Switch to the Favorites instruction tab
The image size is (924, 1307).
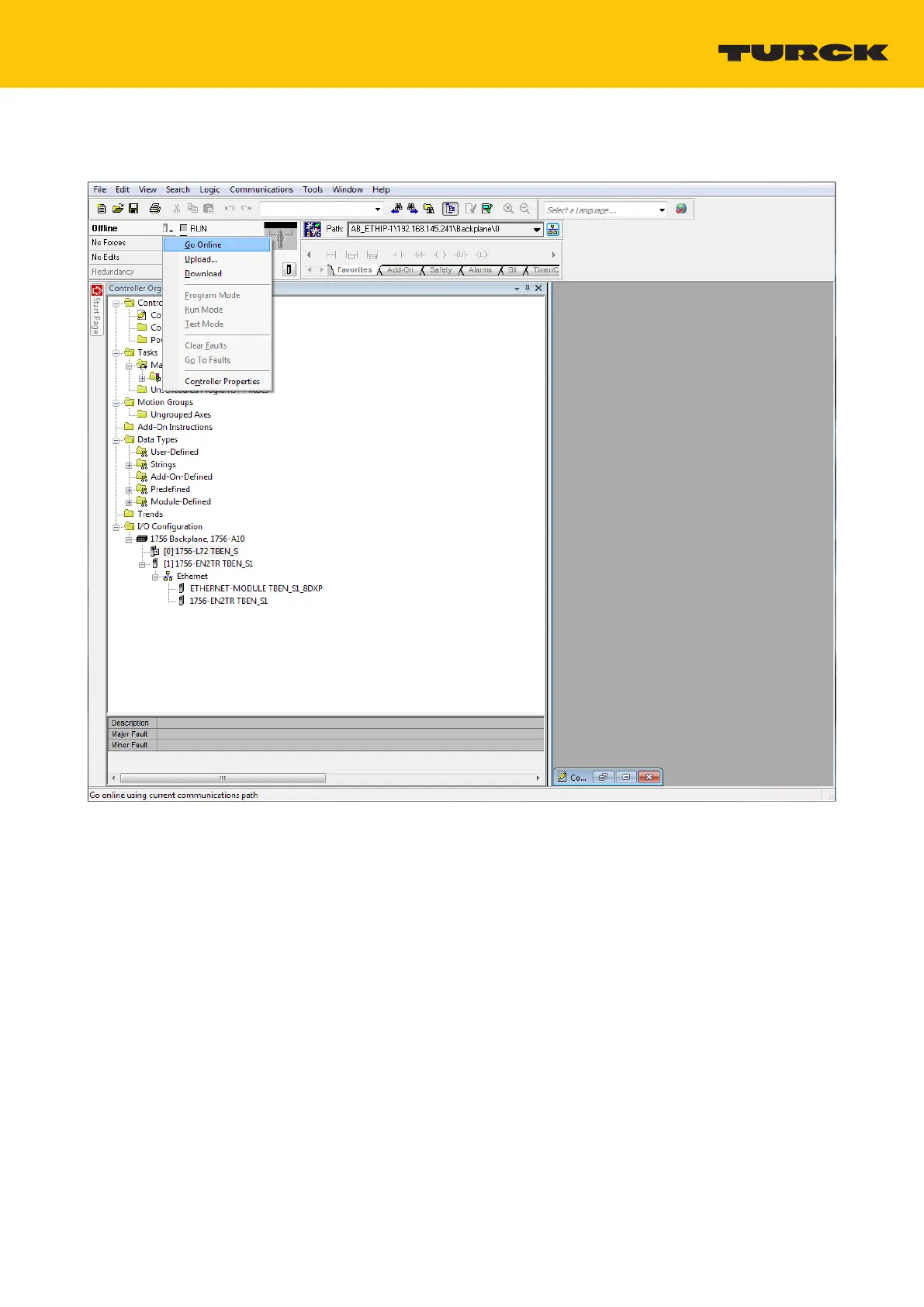pos(355,270)
